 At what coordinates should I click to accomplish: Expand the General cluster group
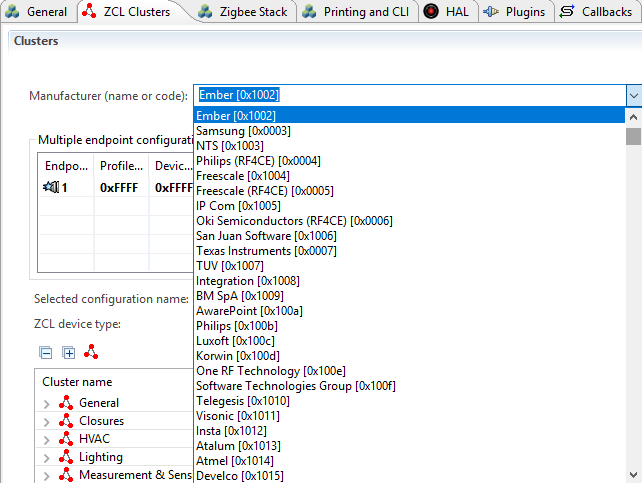[x=47, y=404]
